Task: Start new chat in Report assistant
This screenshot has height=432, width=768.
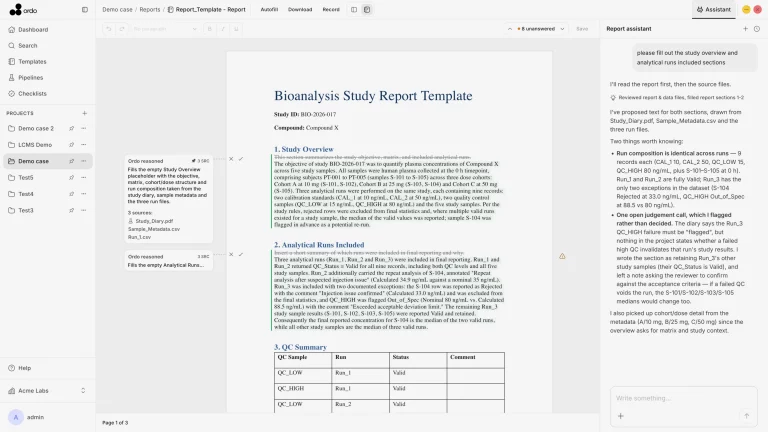Action: (745, 29)
